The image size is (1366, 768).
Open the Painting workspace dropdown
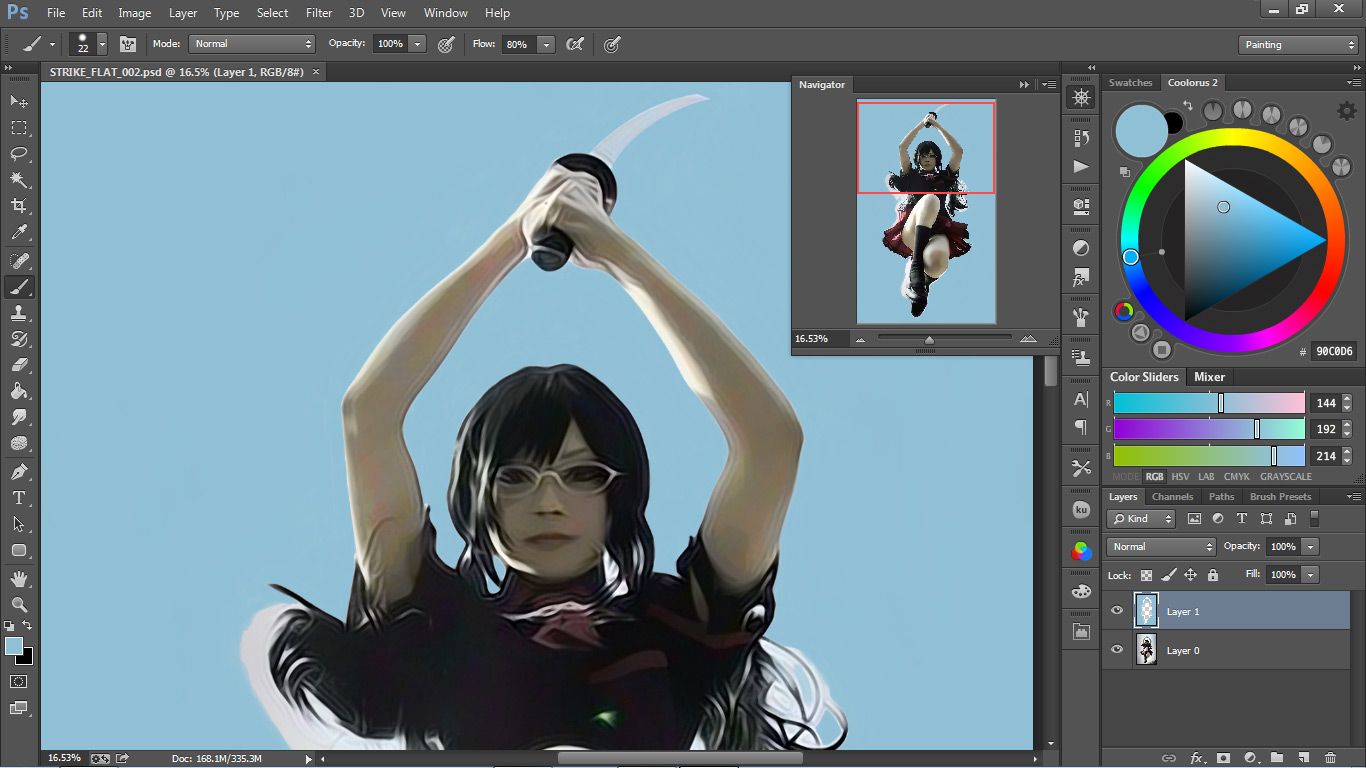coord(1297,45)
